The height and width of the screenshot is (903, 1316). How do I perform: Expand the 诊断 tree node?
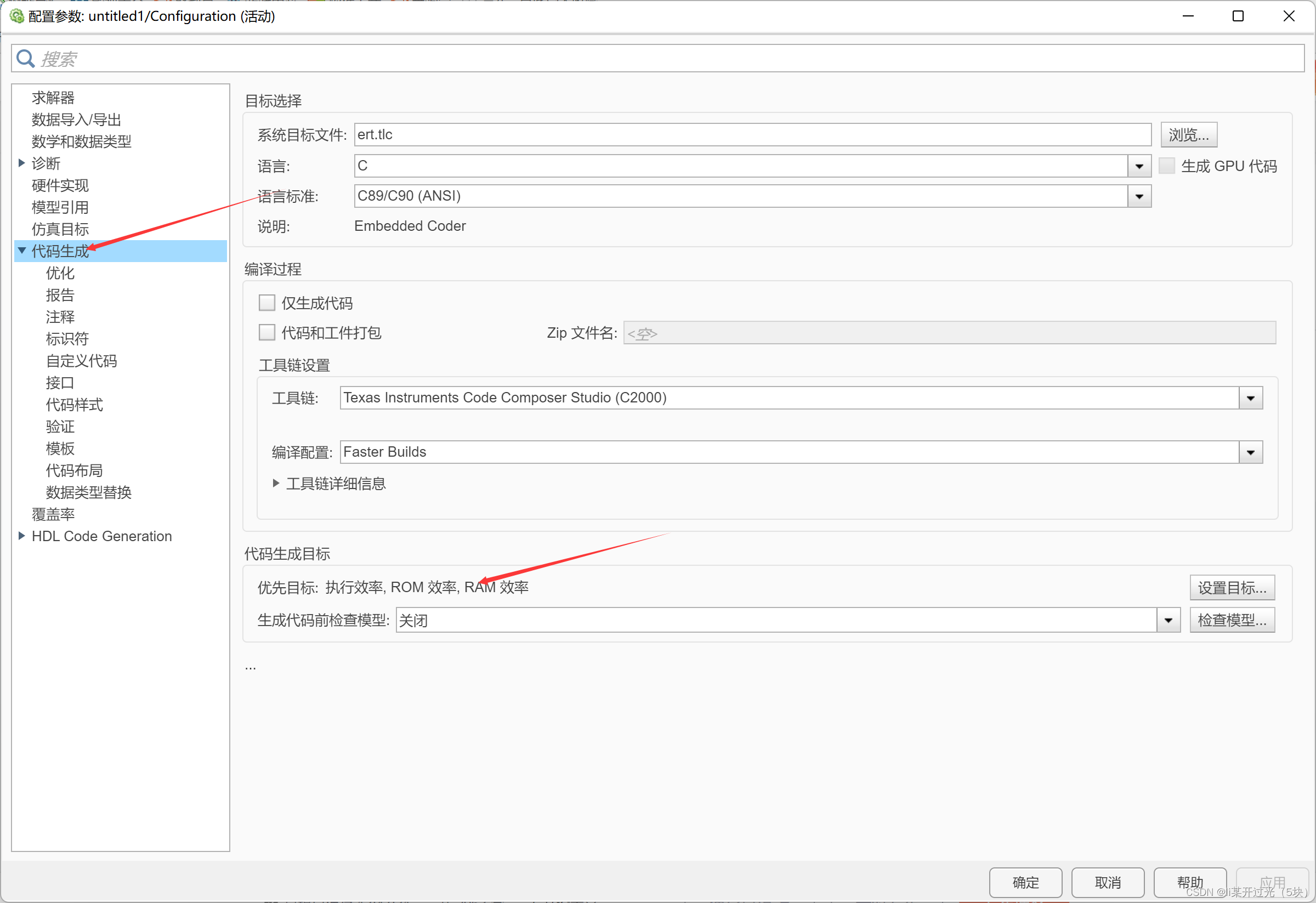tap(21, 163)
